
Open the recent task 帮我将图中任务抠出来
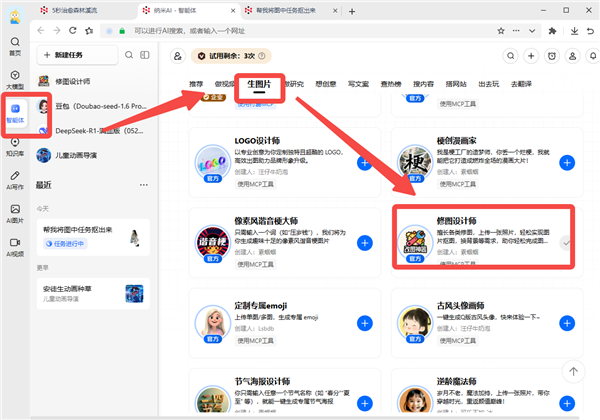pyautogui.click(x=93, y=237)
